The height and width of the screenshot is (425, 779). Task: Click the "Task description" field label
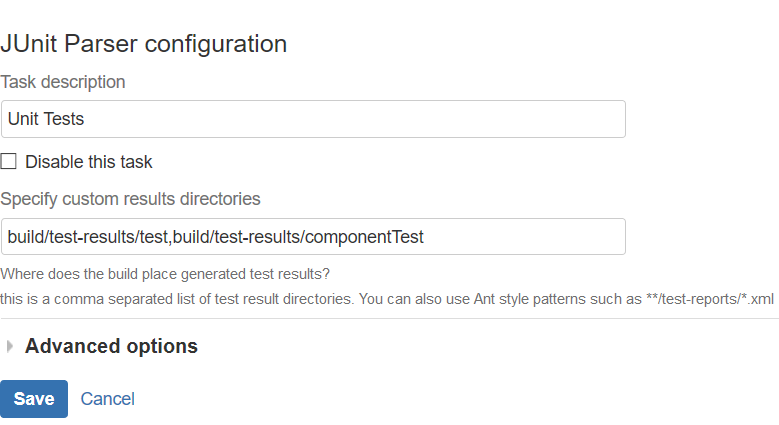[63, 82]
